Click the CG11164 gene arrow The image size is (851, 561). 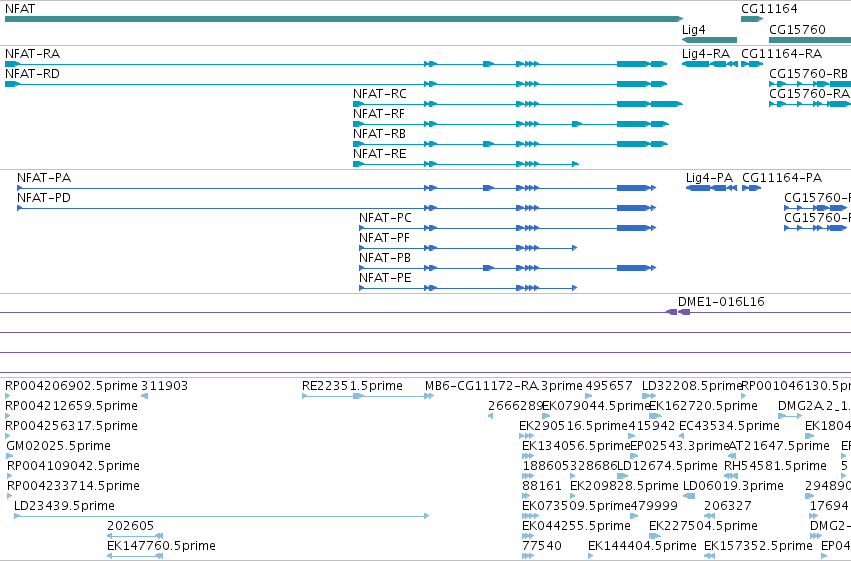tap(752, 19)
